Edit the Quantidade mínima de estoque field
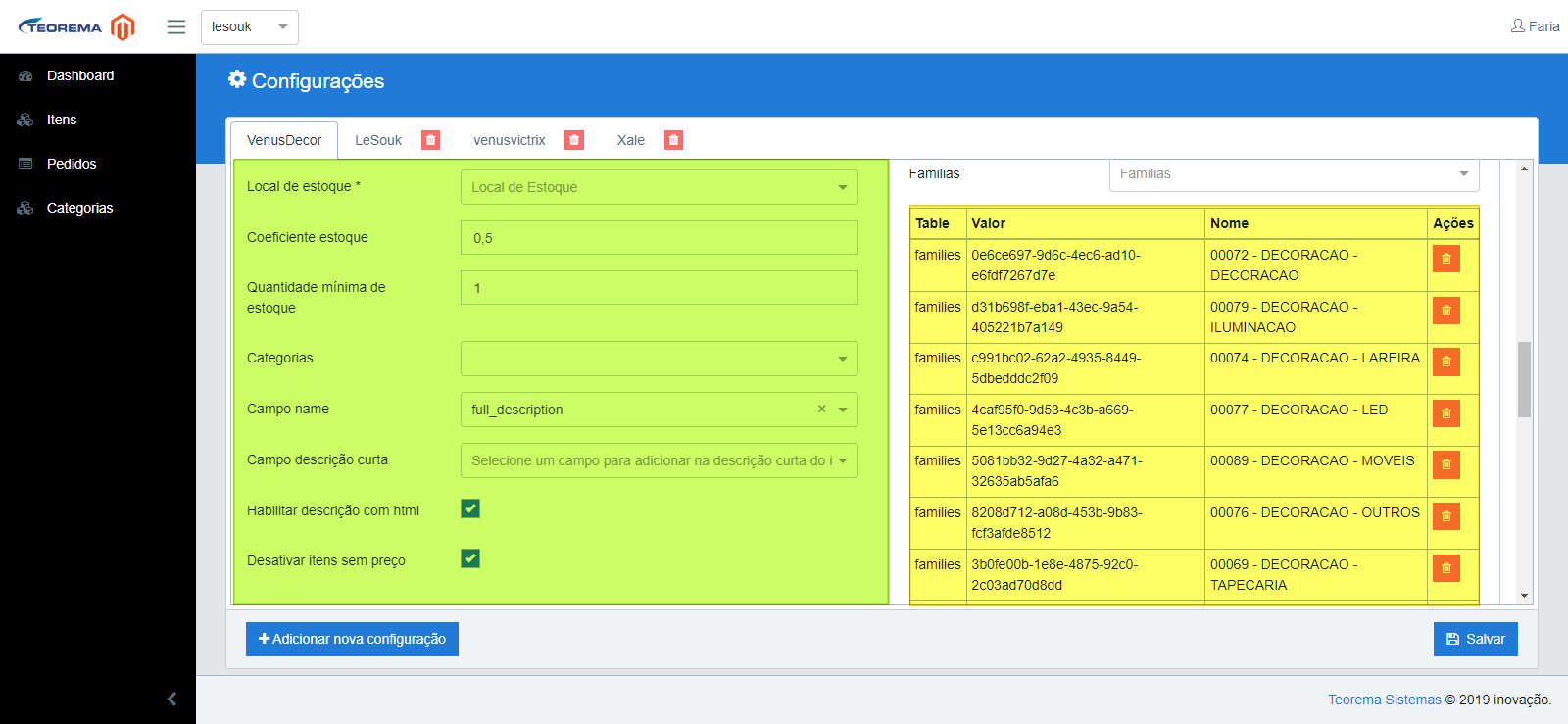The image size is (1568, 724). 660,288
